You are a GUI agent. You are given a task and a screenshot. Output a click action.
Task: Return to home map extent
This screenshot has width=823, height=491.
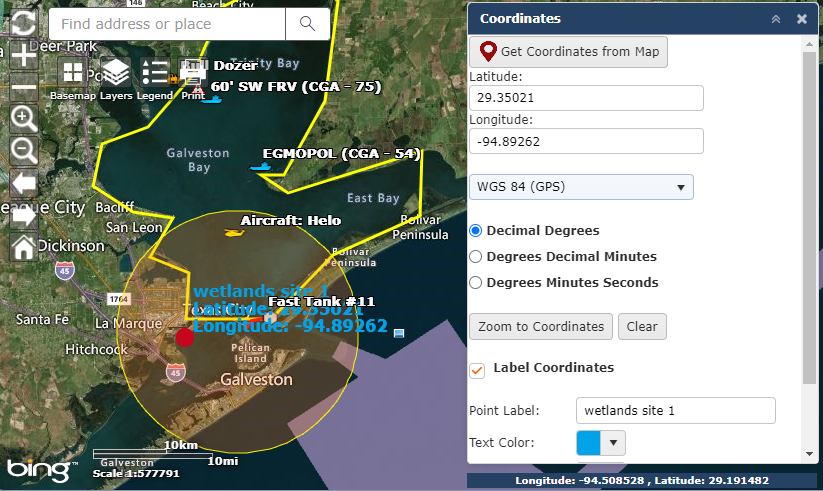(24, 247)
